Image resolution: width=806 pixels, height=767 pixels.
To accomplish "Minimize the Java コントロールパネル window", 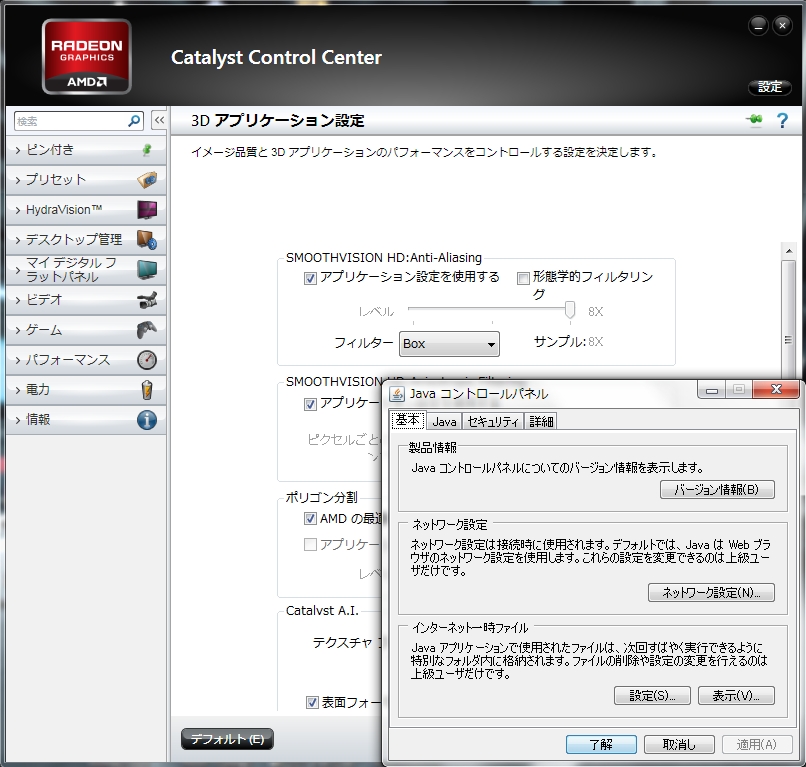I will coord(712,390).
